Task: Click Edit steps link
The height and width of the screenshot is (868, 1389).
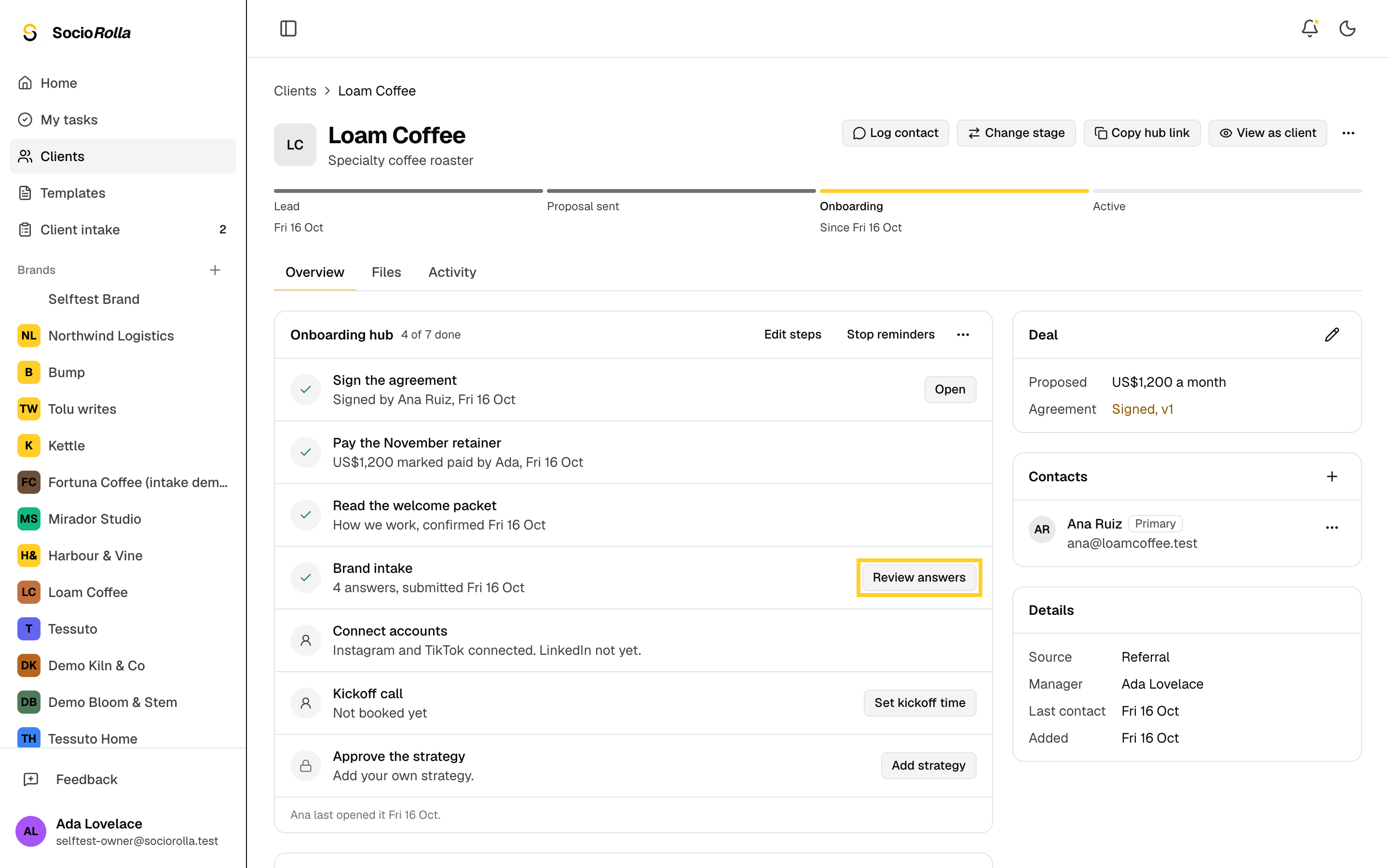Action: pyautogui.click(x=793, y=335)
